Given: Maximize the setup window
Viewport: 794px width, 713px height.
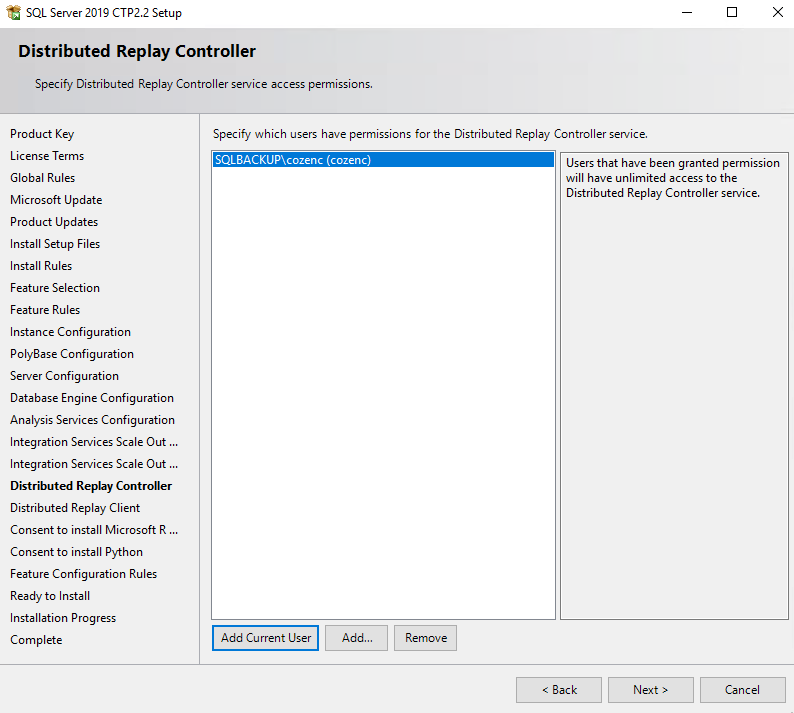Looking at the screenshot, I should point(732,12).
